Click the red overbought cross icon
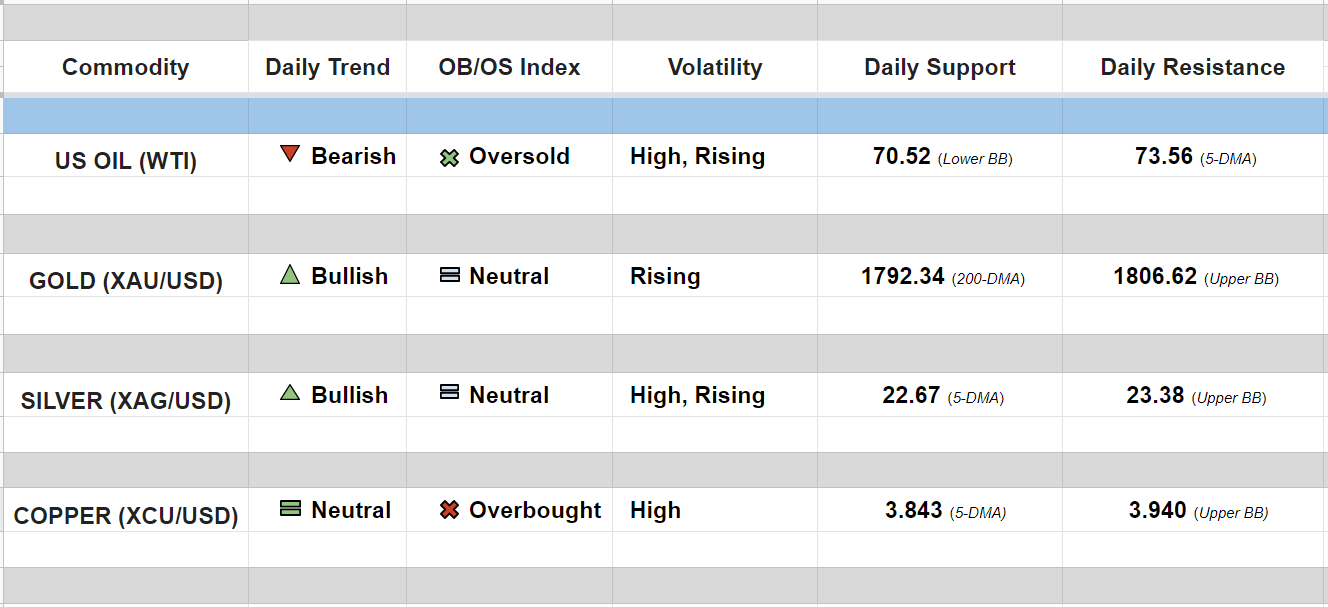1328x607 pixels. coord(449,510)
